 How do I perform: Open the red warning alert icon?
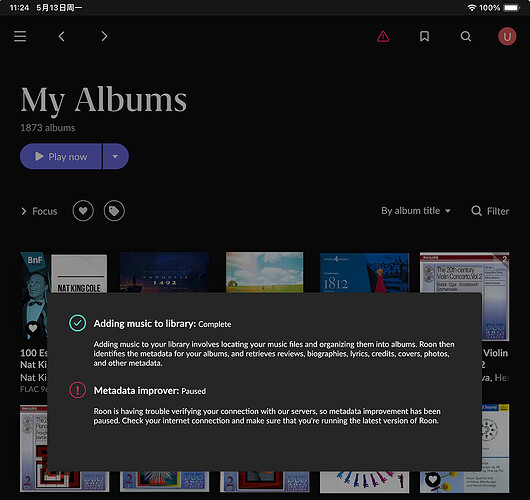click(383, 36)
